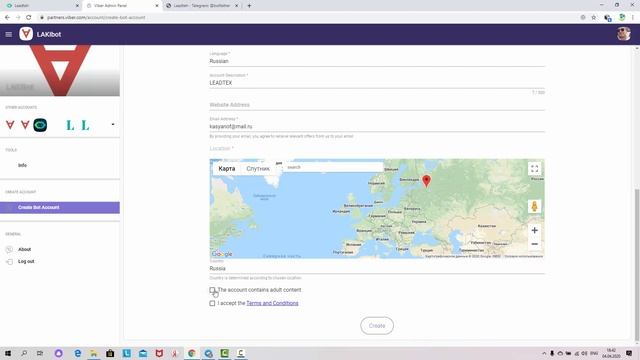This screenshot has width=640, height=360.
Task: Edit the Account Description field LEADTEX
Action: (377, 82)
